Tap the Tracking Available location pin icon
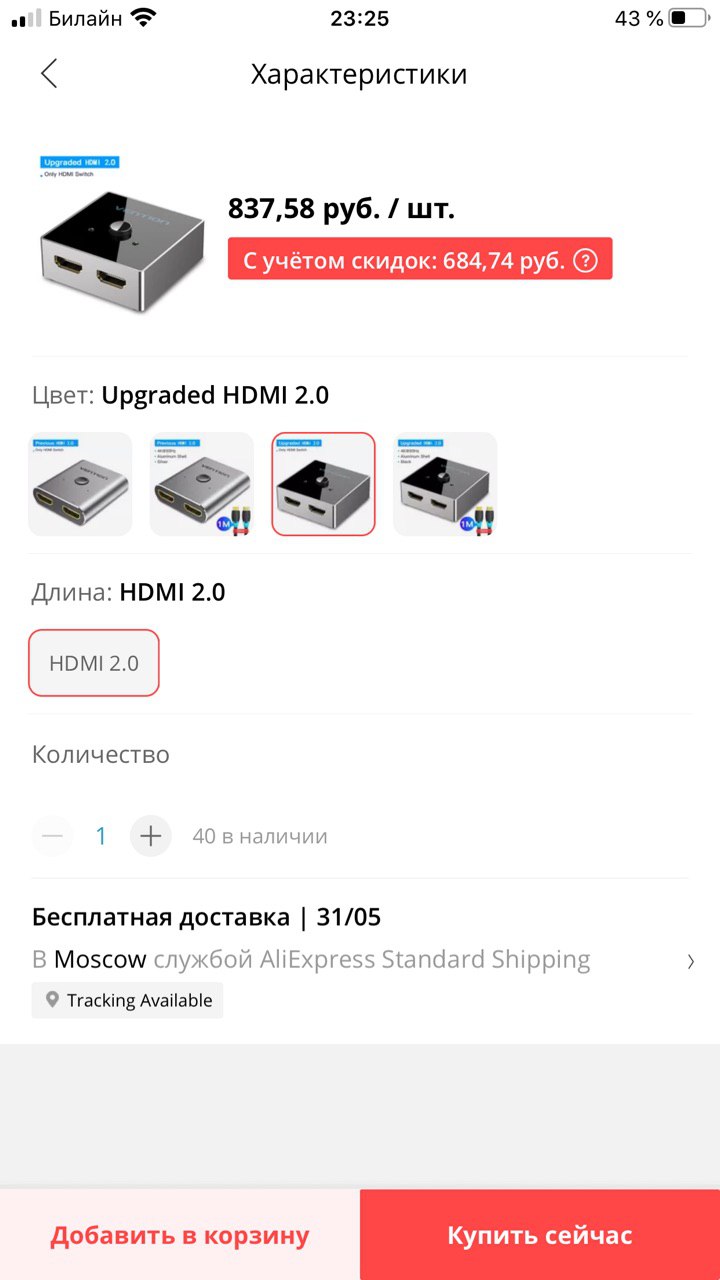Image resolution: width=720 pixels, height=1280 pixels. coord(52,1000)
